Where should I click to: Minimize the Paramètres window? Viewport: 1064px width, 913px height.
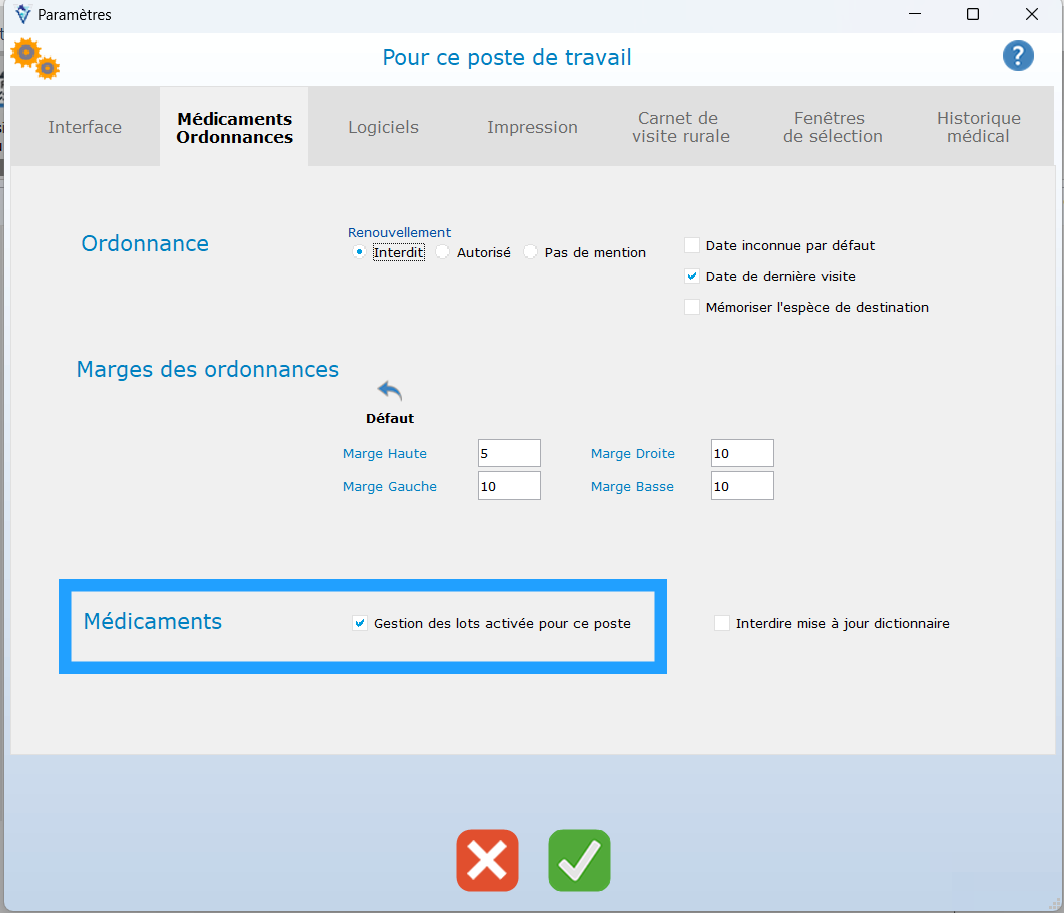[x=915, y=14]
